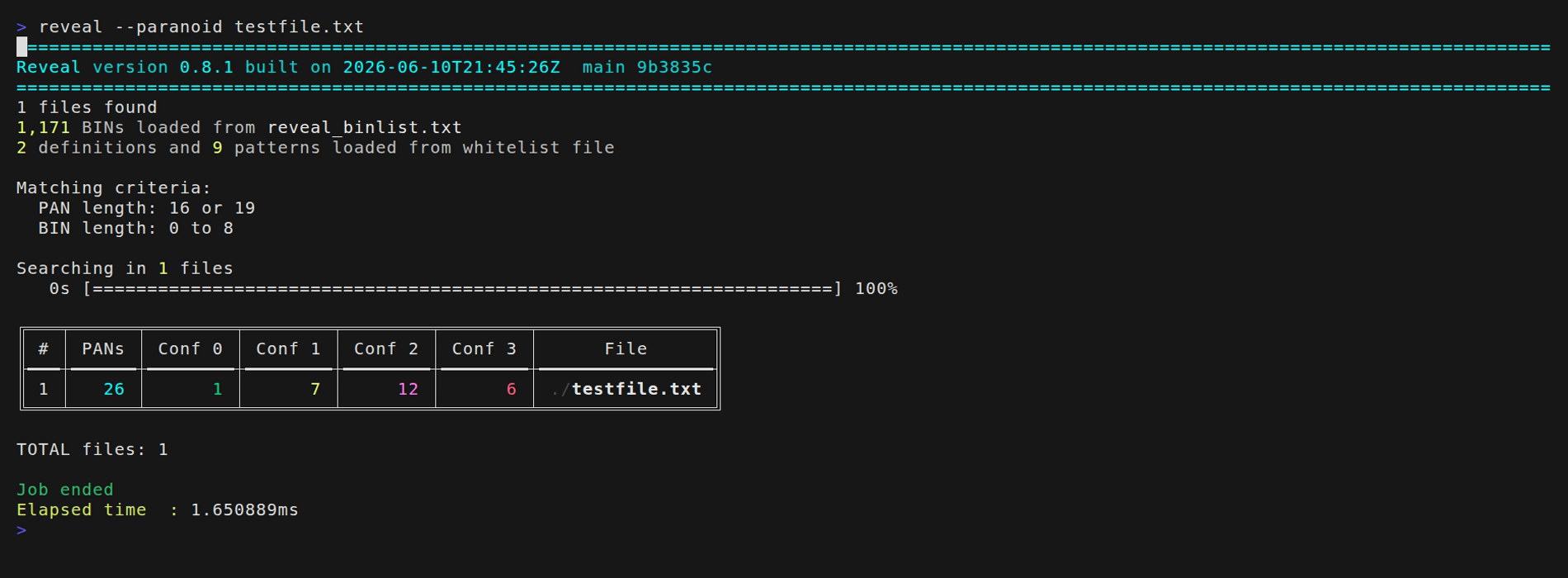This screenshot has height=578, width=1568.
Task: Click the build timestamp 2026-06-10T21:45:26Z
Action: click(x=451, y=67)
